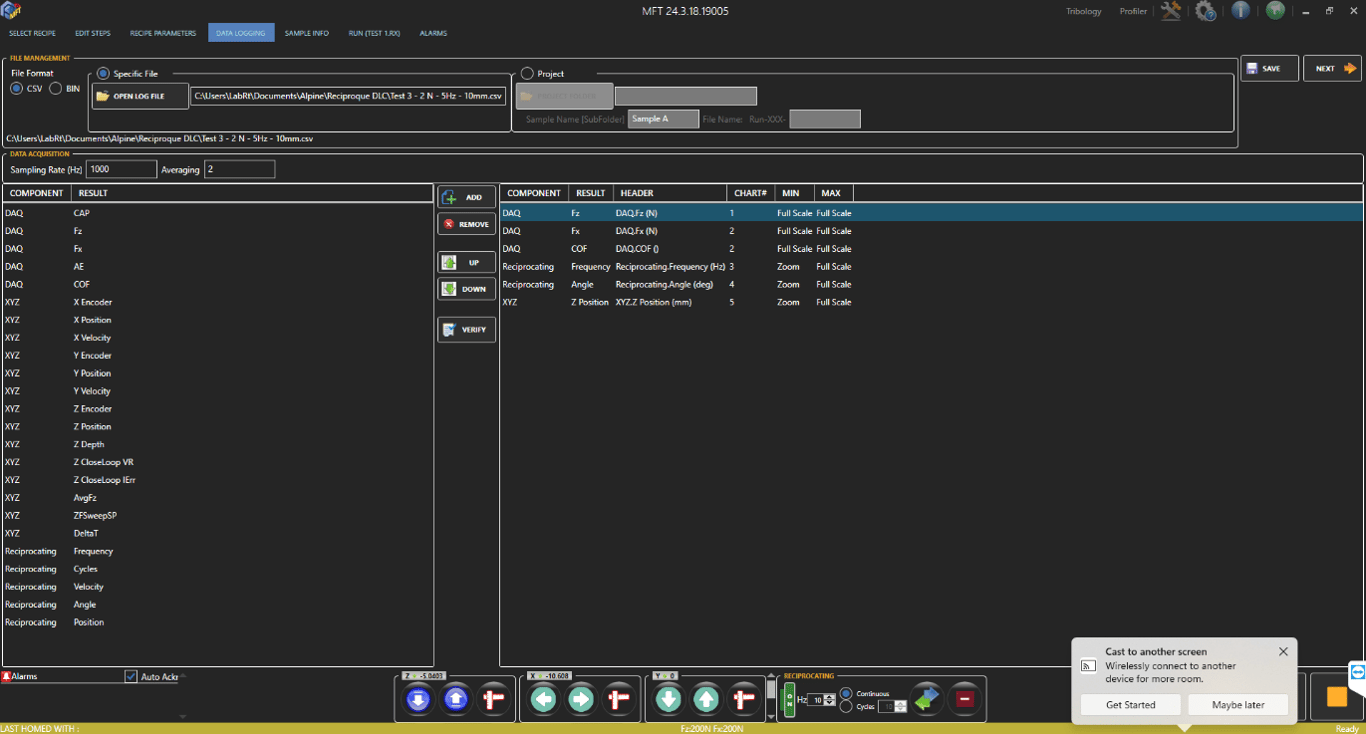1366x734 pixels.
Task: Open the wrench-and-hammer tools icon
Action: click(x=1170, y=11)
